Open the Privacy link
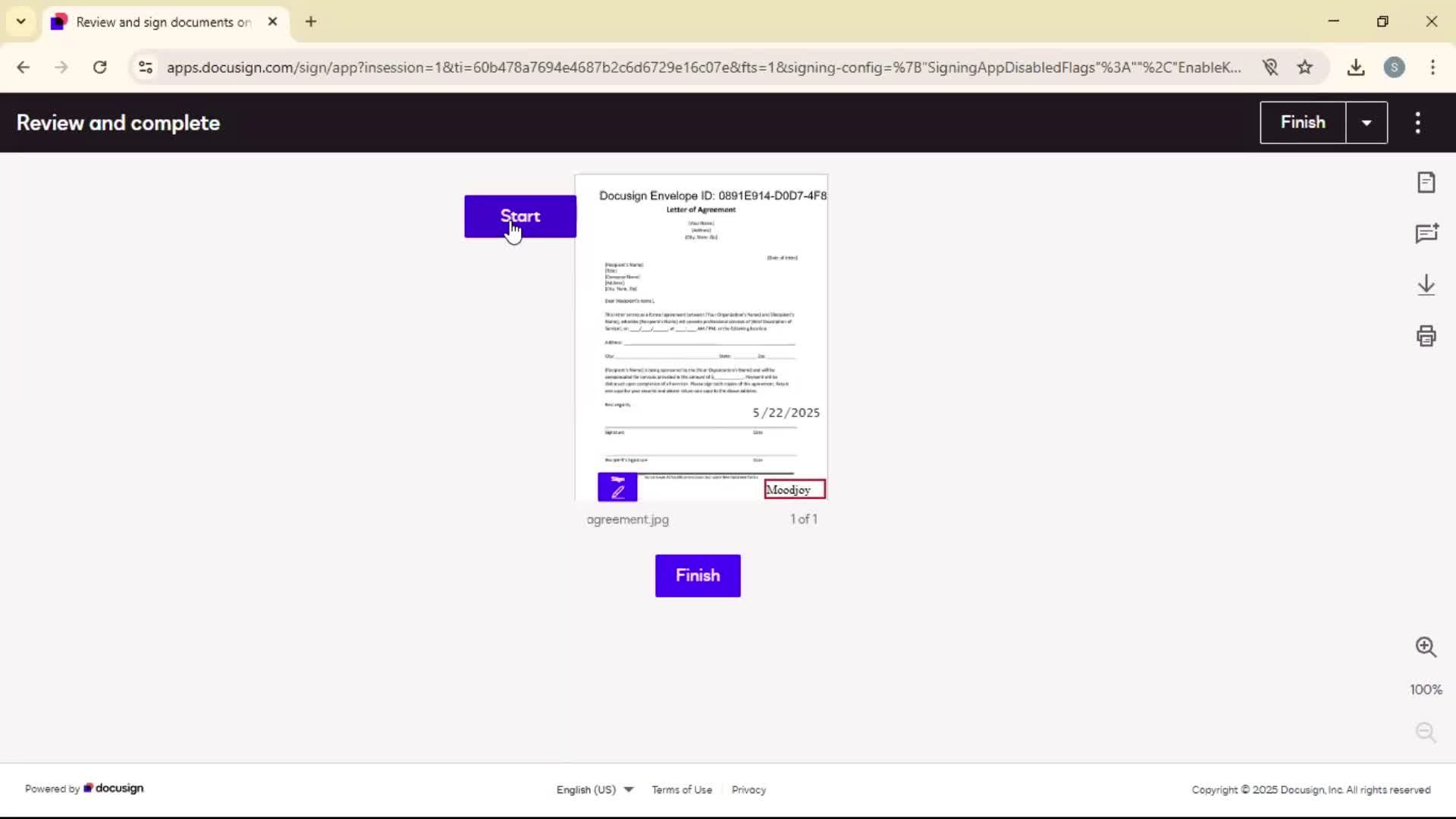 pyautogui.click(x=748, y=789)
